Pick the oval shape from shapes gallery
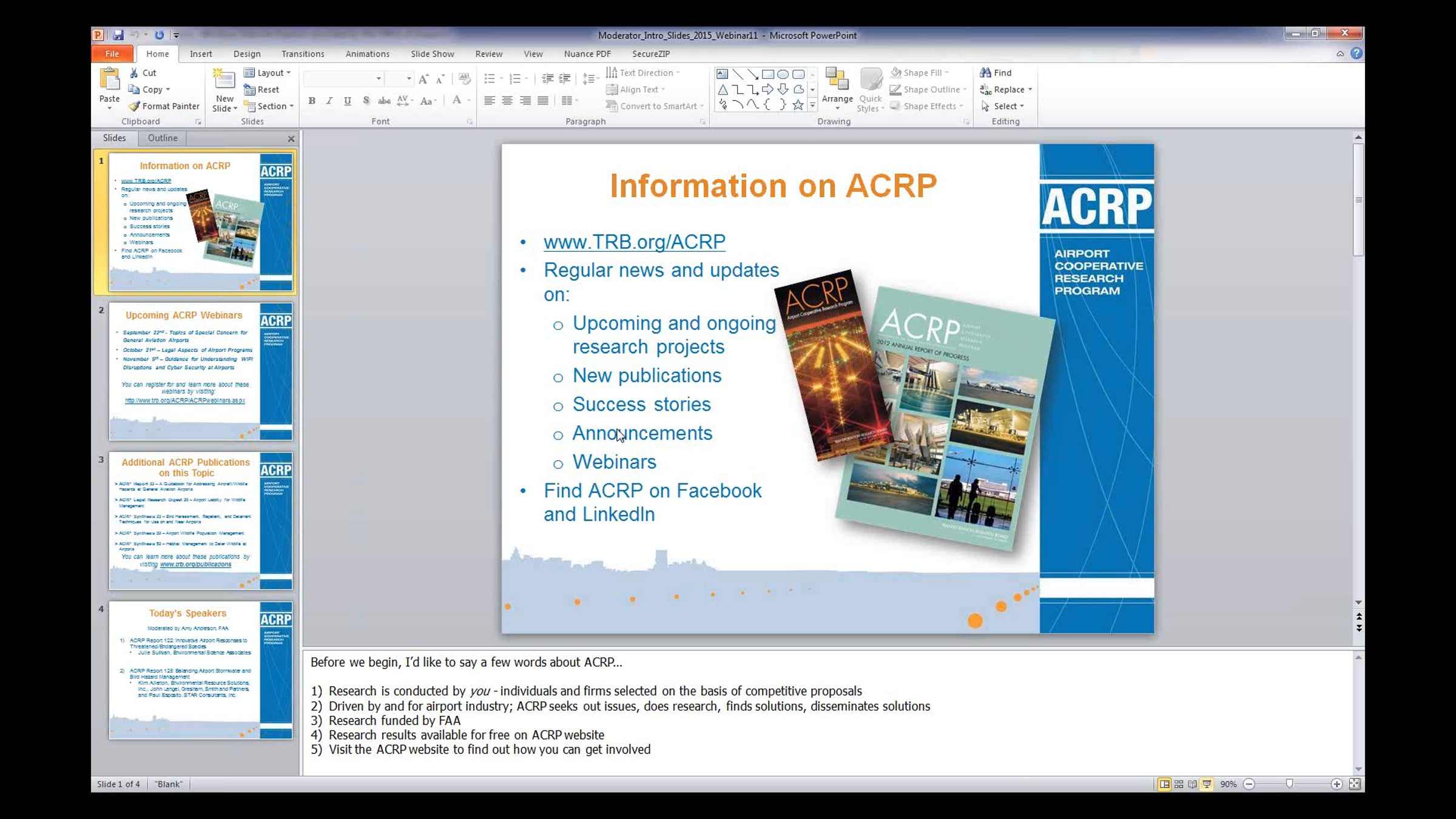This screenshot has width=1456, height=819. tap(783, 74)
